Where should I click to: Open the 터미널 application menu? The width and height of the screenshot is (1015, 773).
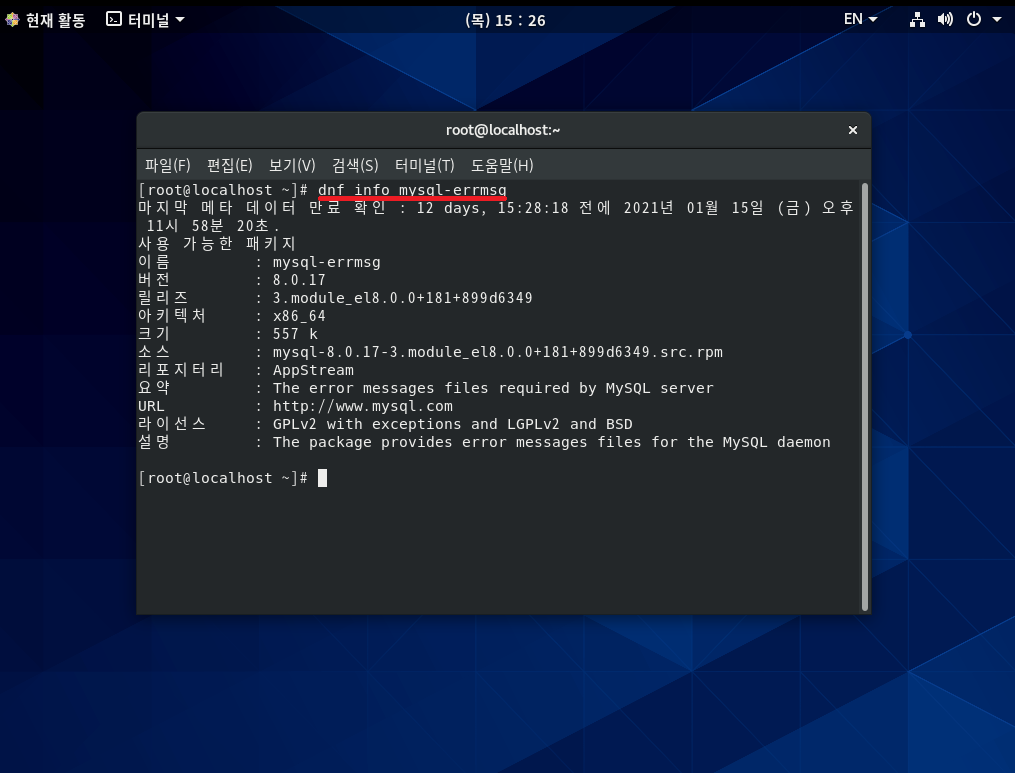click(145, 19)
